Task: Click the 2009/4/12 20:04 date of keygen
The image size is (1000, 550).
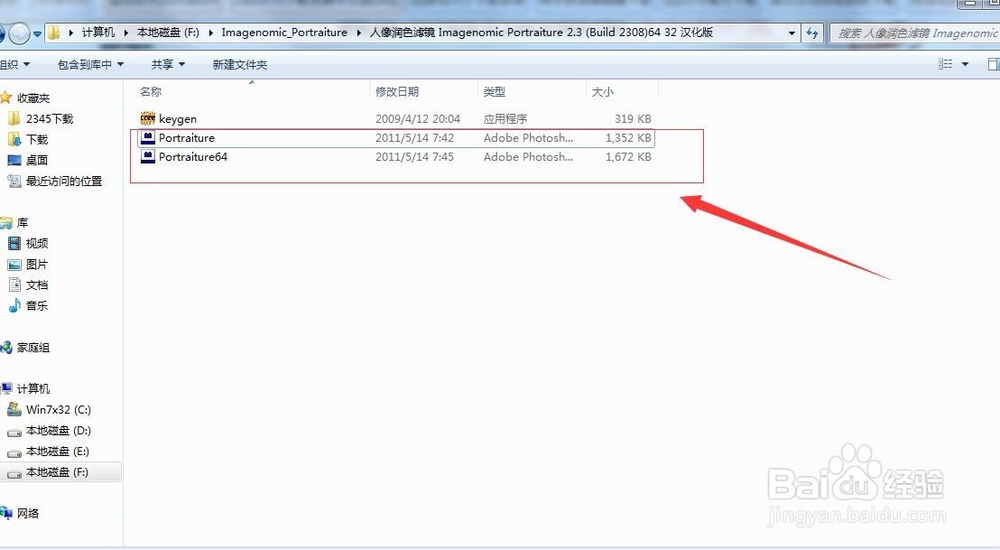Action: pos(418,119)
